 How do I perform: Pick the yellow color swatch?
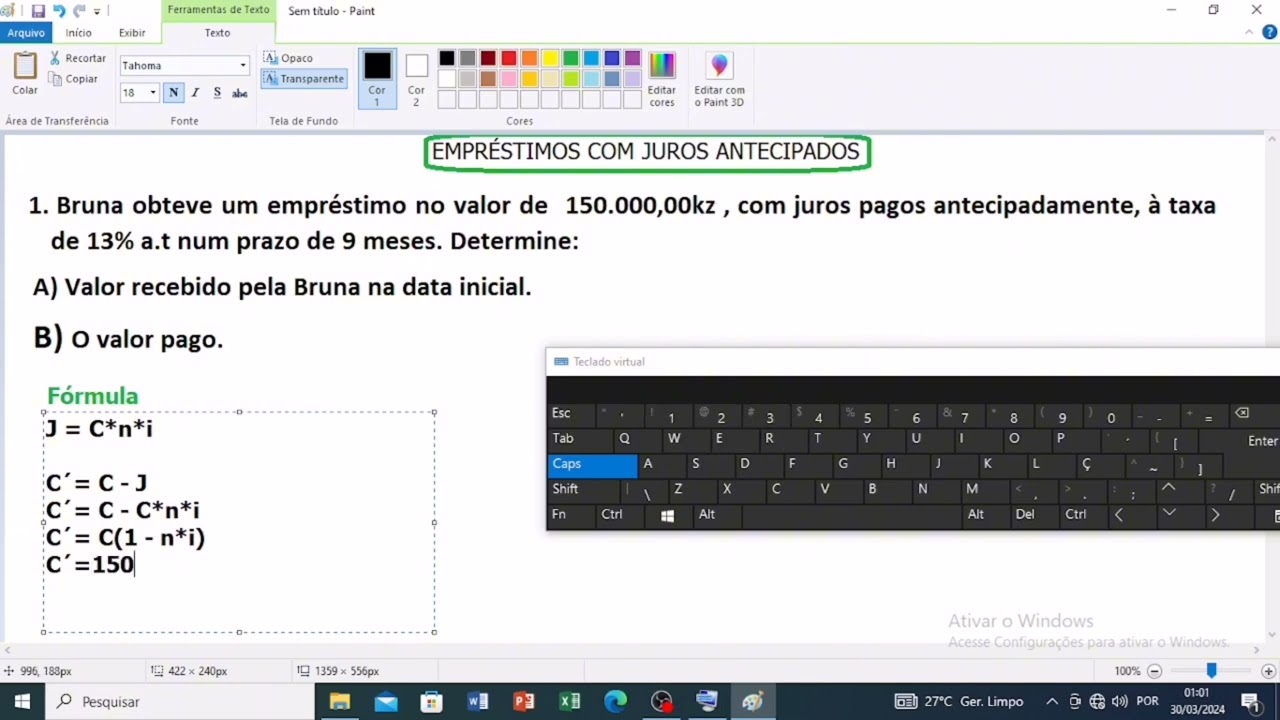(550, 58)
